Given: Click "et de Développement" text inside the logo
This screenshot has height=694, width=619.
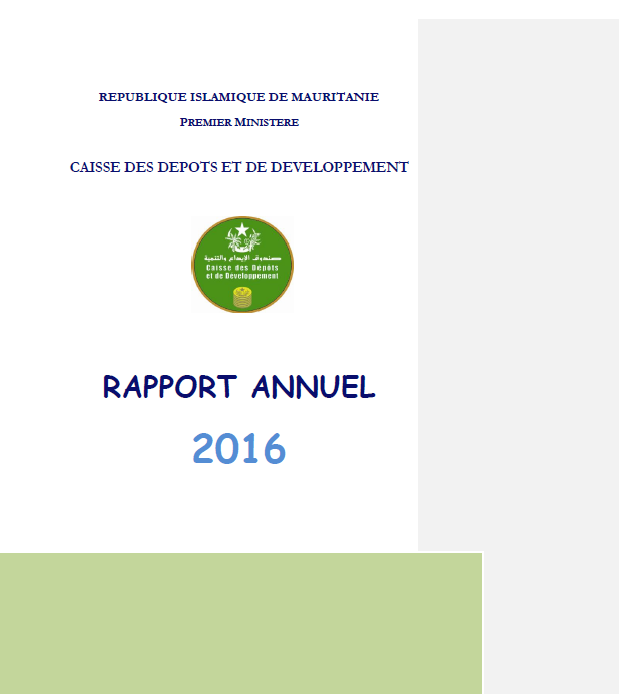Looking at the screenshot, I should click(x=242, y=275).
